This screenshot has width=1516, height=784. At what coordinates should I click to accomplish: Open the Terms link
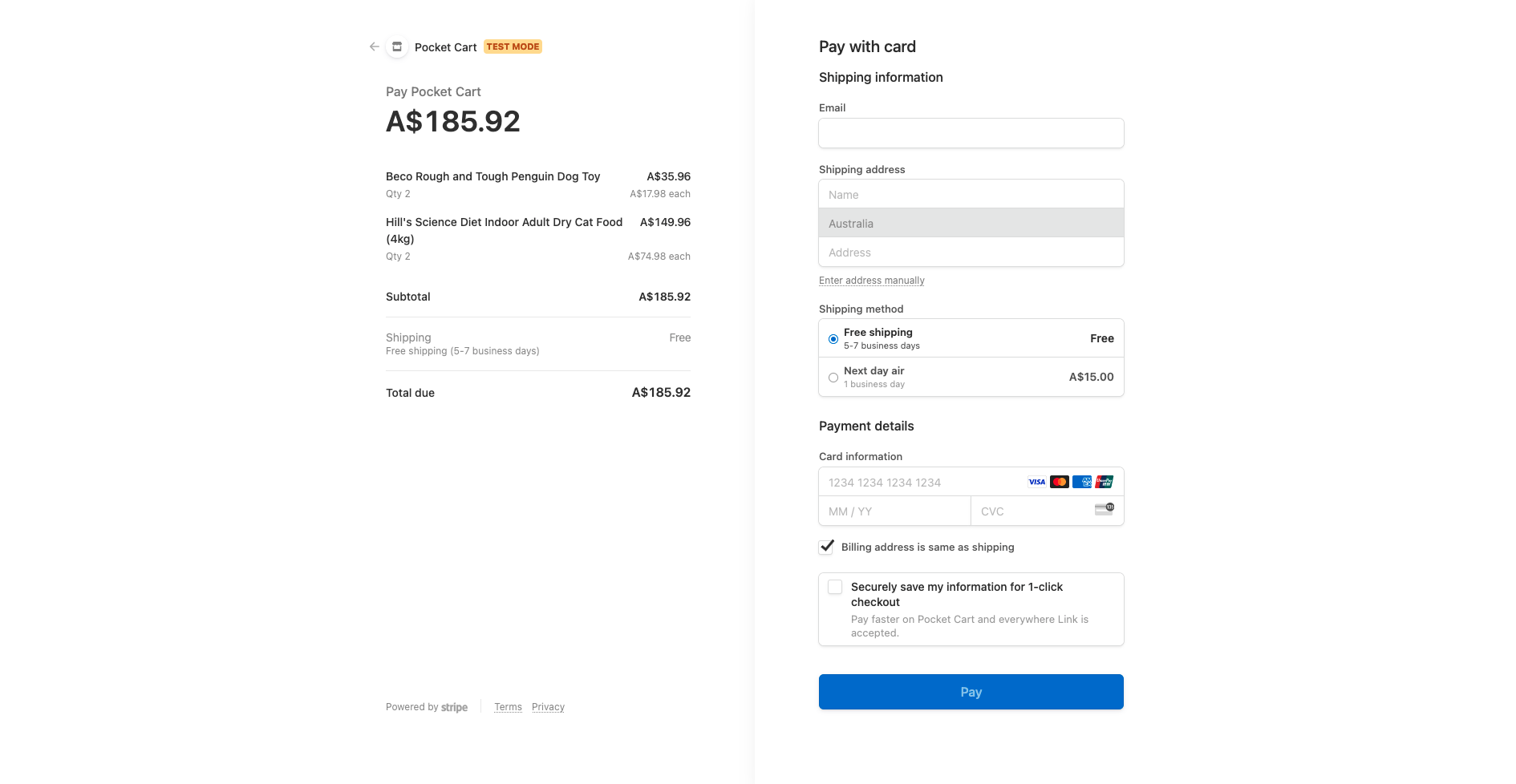click(508, 707)
